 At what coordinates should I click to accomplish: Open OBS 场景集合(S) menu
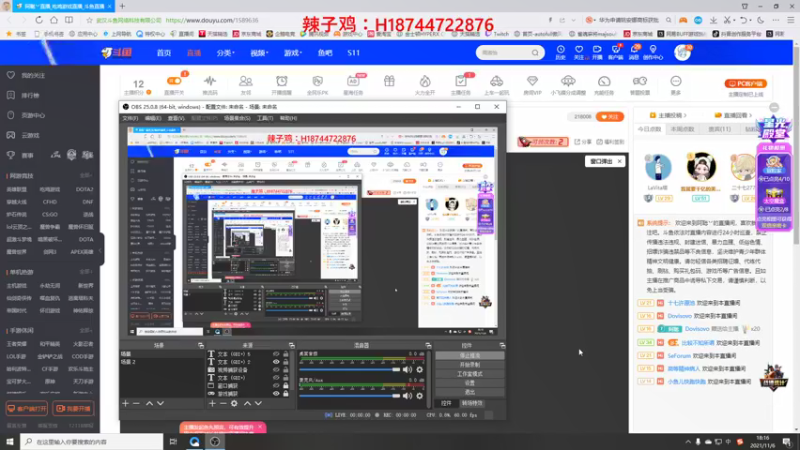coord(237,118)
